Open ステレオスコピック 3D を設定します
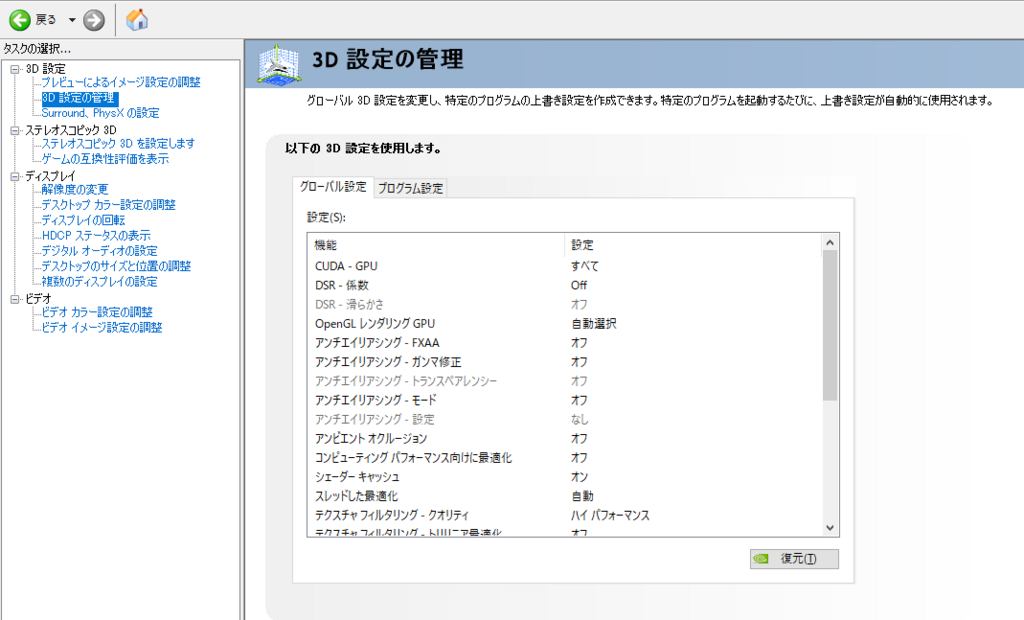 (118, 144)
